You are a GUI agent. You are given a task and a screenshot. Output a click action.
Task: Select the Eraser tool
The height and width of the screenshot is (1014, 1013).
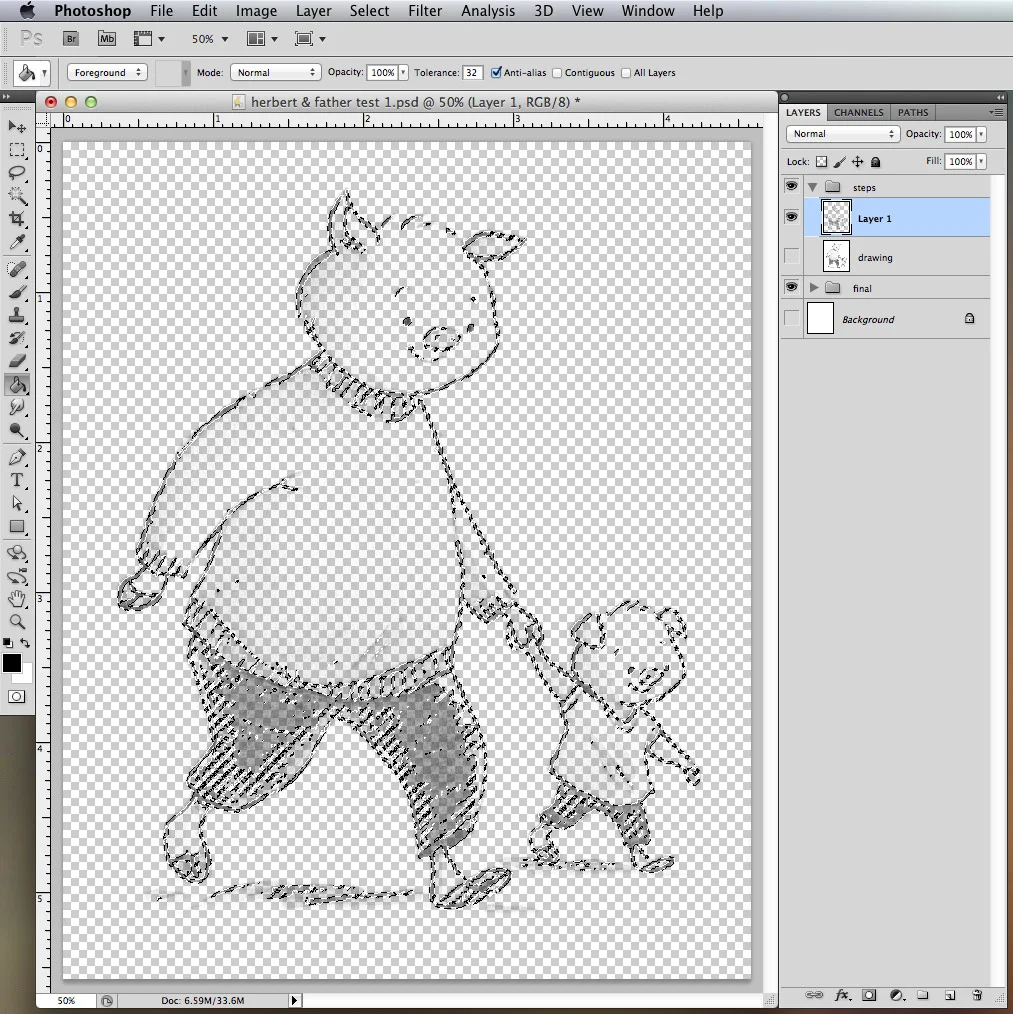pos(17,361)
